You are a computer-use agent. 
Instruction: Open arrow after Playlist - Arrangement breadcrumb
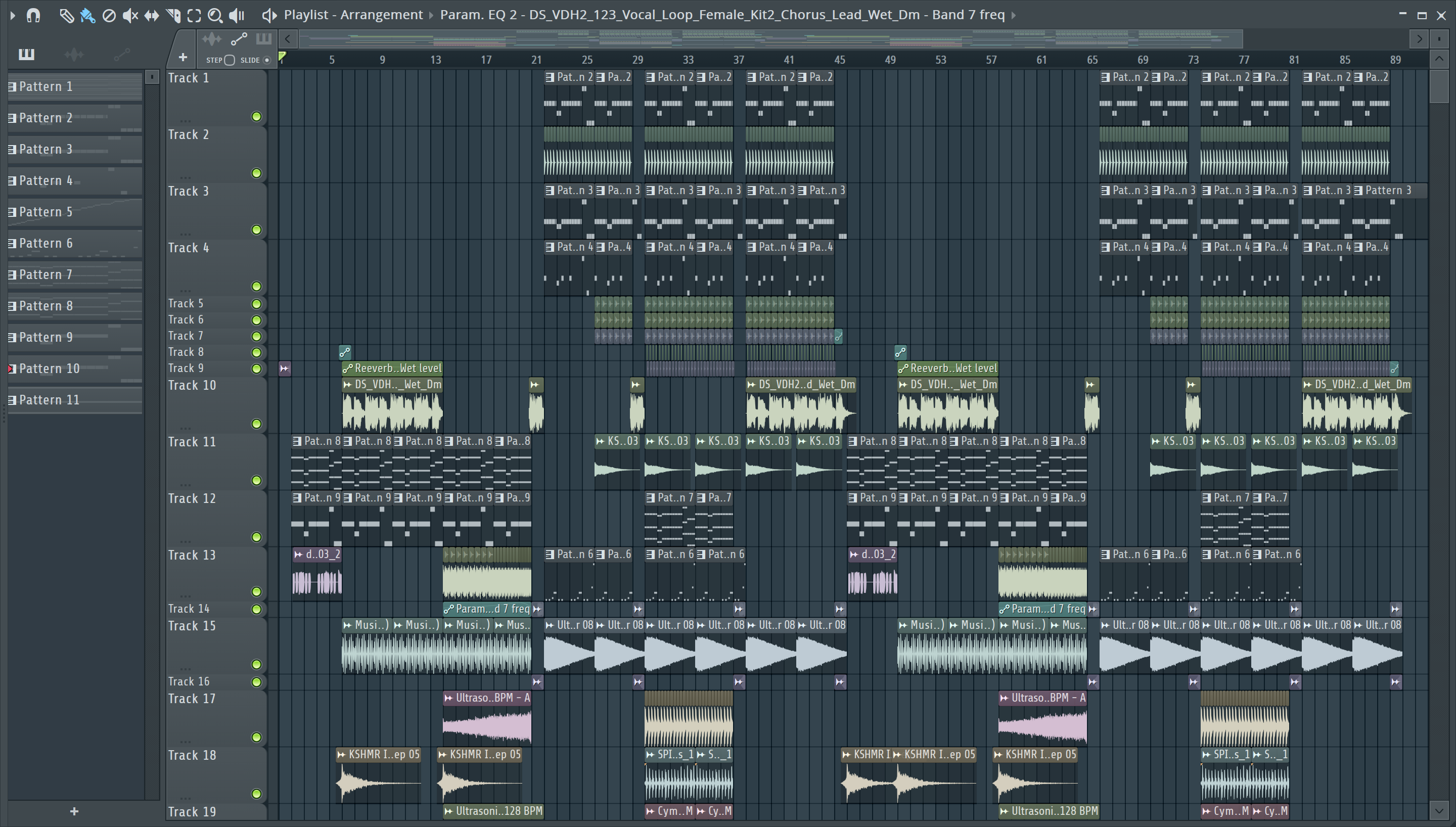pyautogui.click(x=431, y=15)
